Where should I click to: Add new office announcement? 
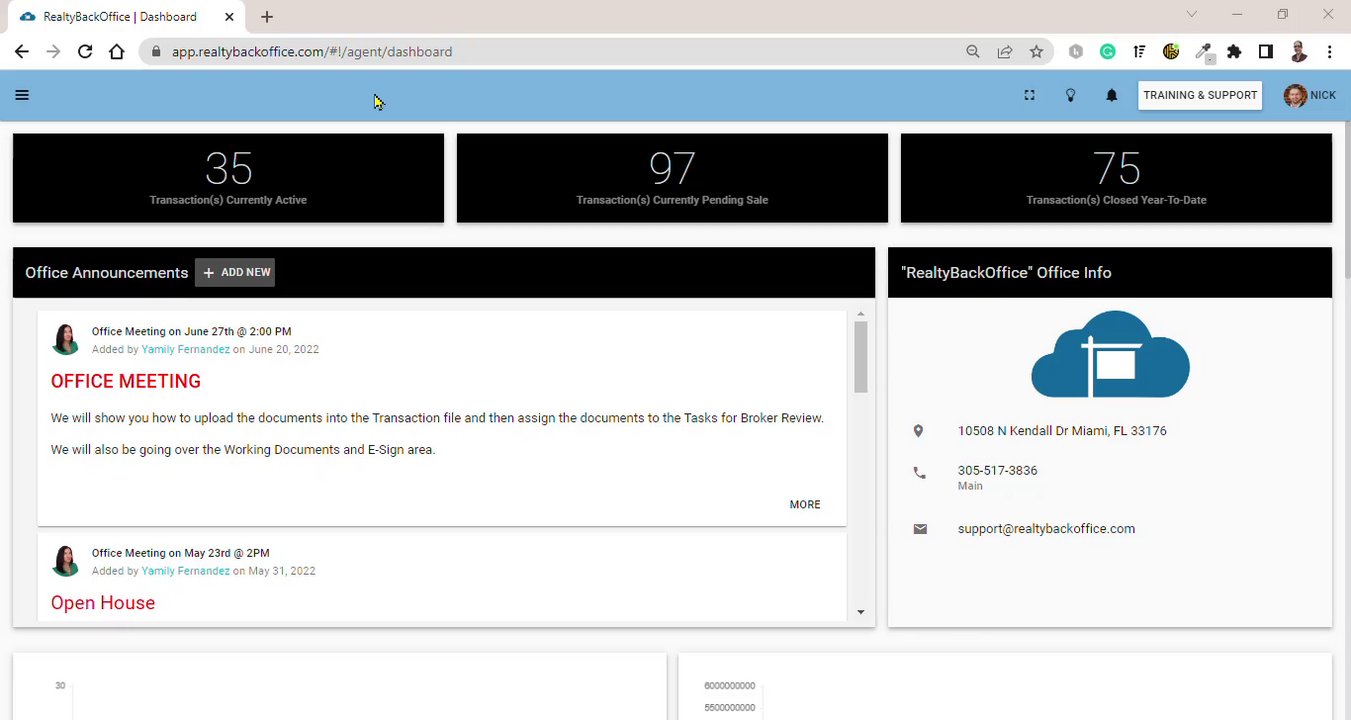235,272
